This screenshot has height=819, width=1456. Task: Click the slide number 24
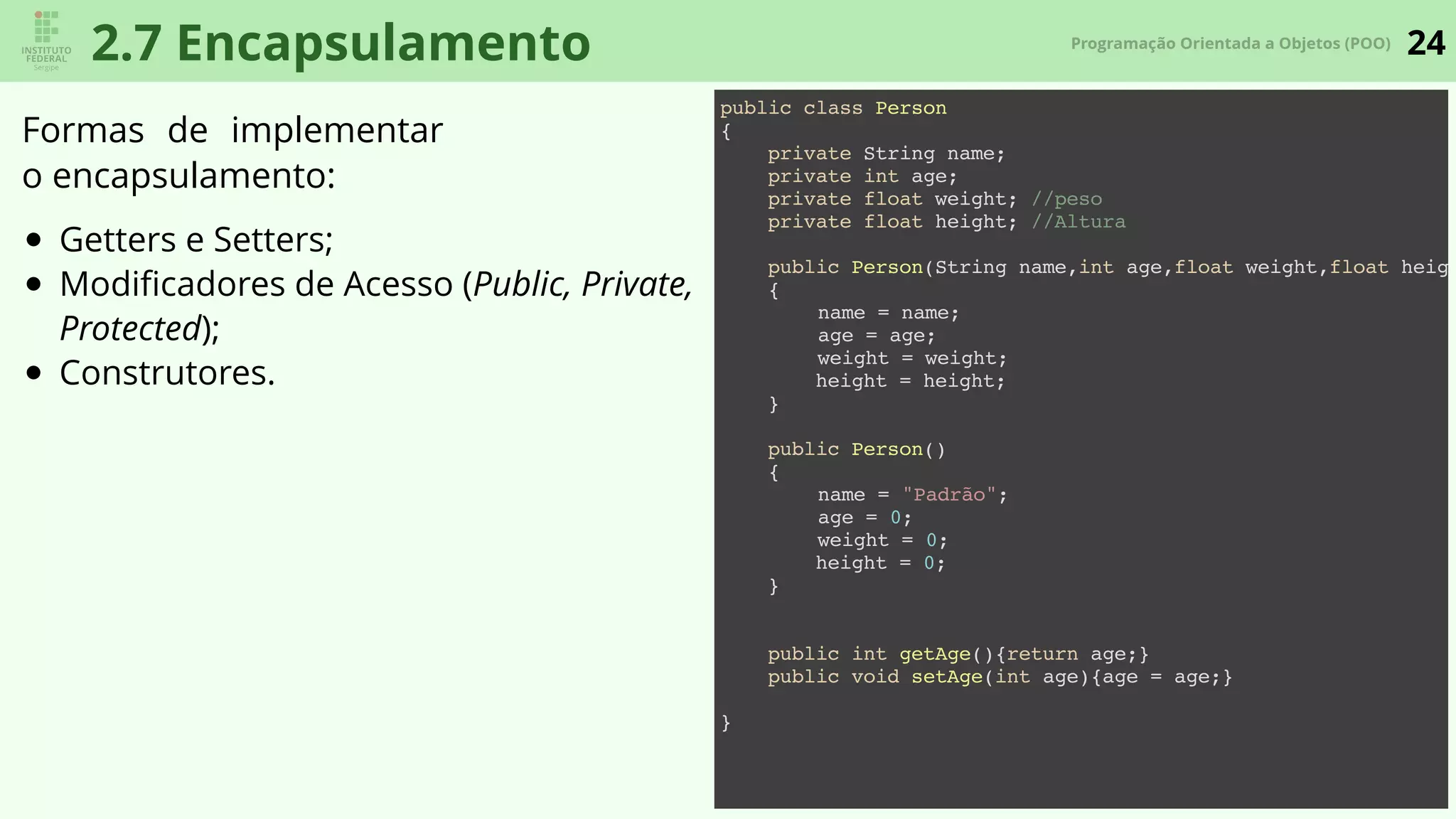pos(1425,43)
